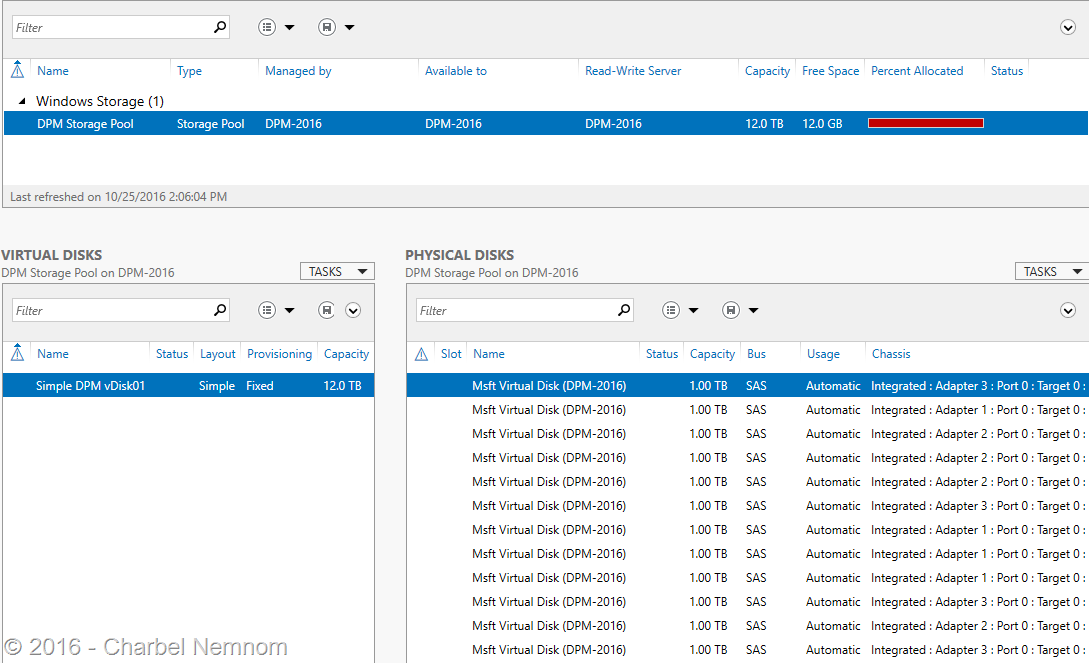Image resolution: width=1089 pixels, height=663 pixels.
Task: Open Physical Disks saved queries icon
Action: click(x=730, y=310)
